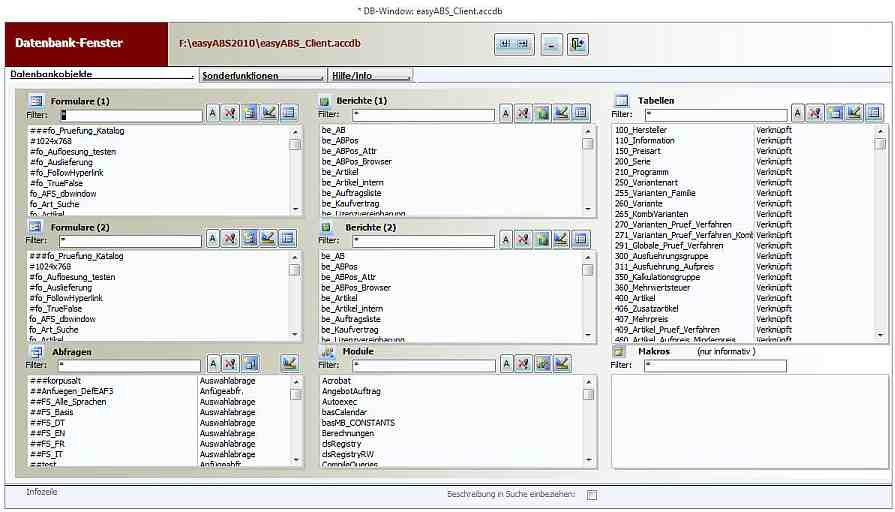
Task: Click the 'A' button in Module panel
Action: (506, 364)
